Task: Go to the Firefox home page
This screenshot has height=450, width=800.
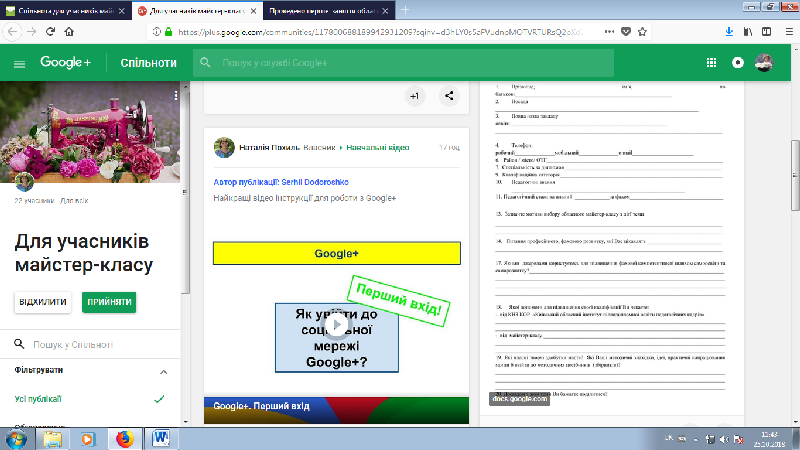Action: (x=69, y=32)
